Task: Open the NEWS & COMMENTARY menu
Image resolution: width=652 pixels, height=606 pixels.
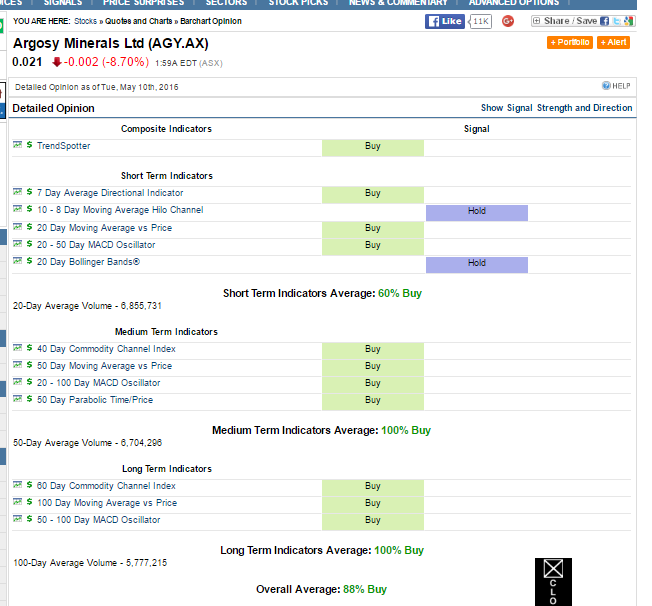Action: [398, 3]
